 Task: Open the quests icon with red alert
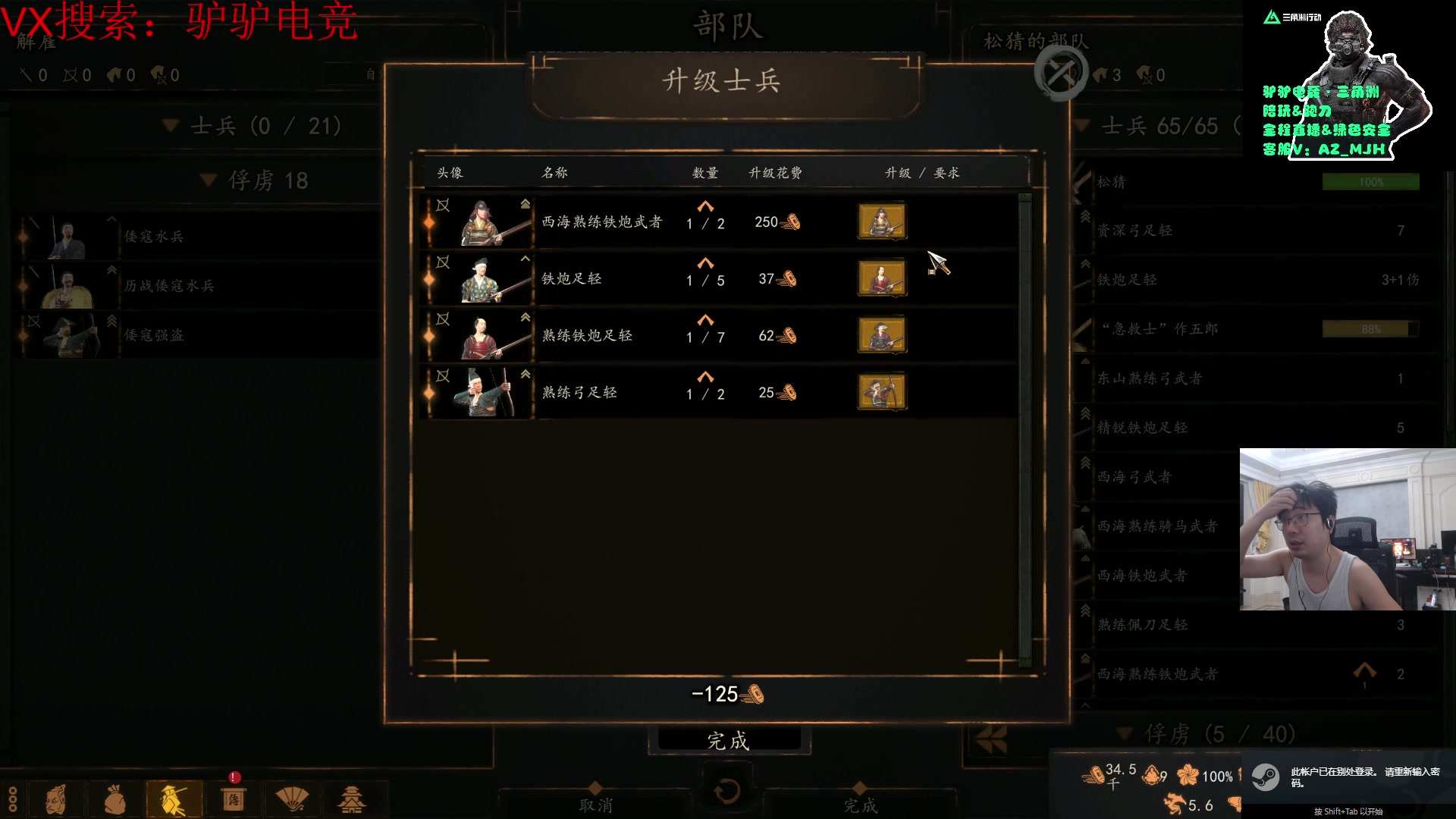click(233, 799)
